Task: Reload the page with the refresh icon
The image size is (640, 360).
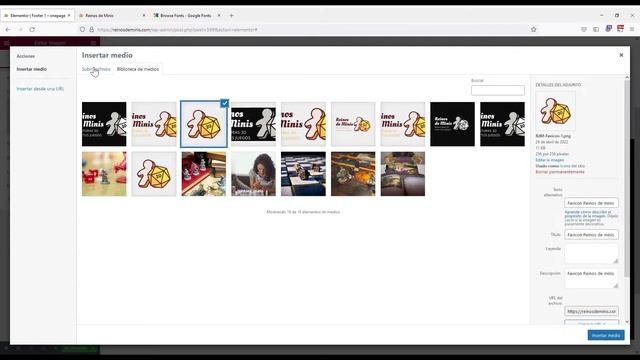Action: click(32, 29)
